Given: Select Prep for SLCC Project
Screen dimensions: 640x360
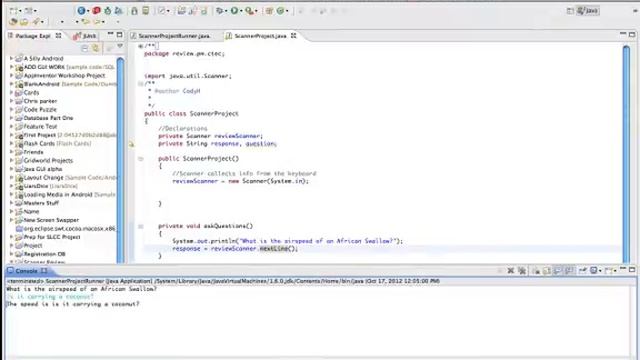Looking at the screenshot, I should click(52, 237).
